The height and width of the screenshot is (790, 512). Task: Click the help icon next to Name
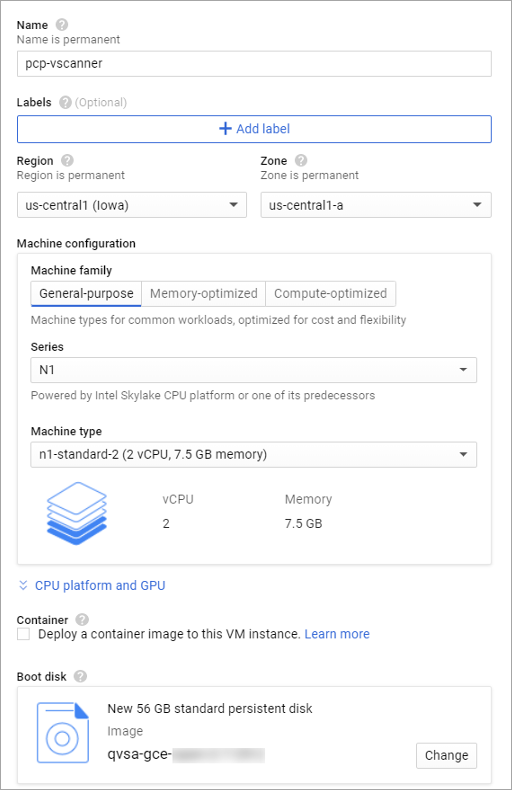point(61,25)
